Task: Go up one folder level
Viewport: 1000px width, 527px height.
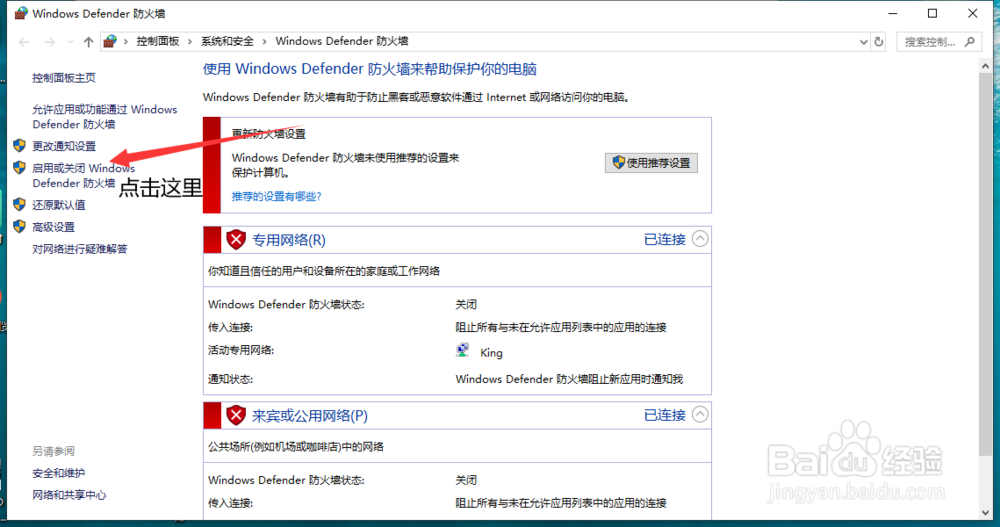Action: (89, 42)
